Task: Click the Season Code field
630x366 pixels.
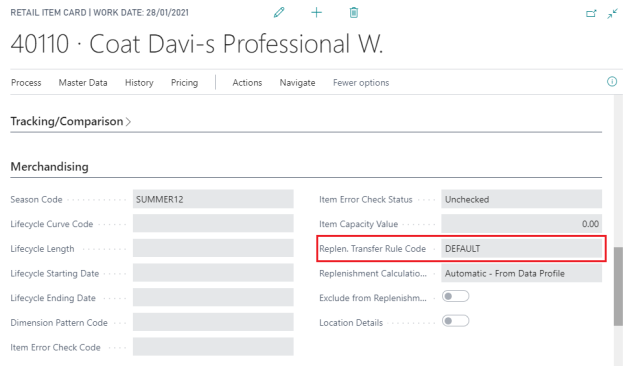Action: 213,199
